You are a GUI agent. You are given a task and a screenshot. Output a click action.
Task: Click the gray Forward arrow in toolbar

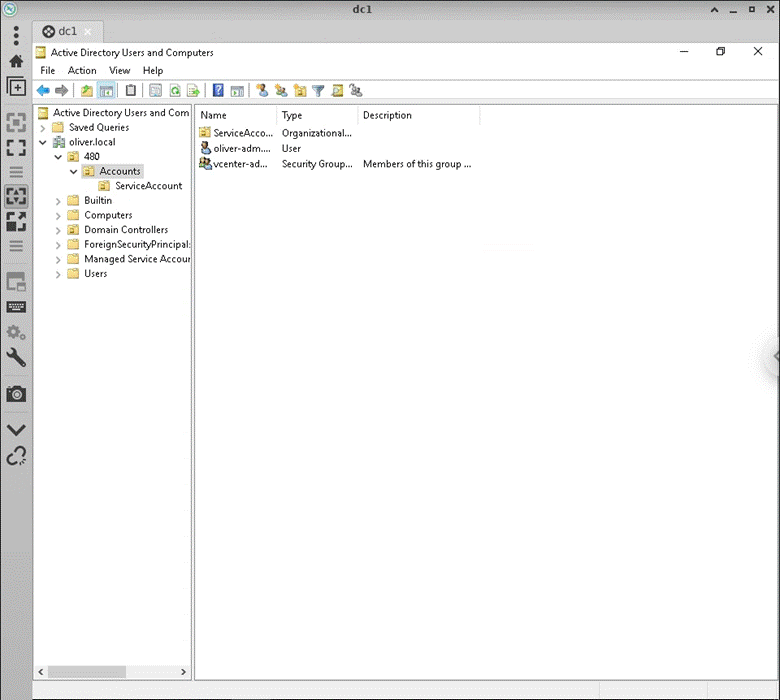(62, 91)
